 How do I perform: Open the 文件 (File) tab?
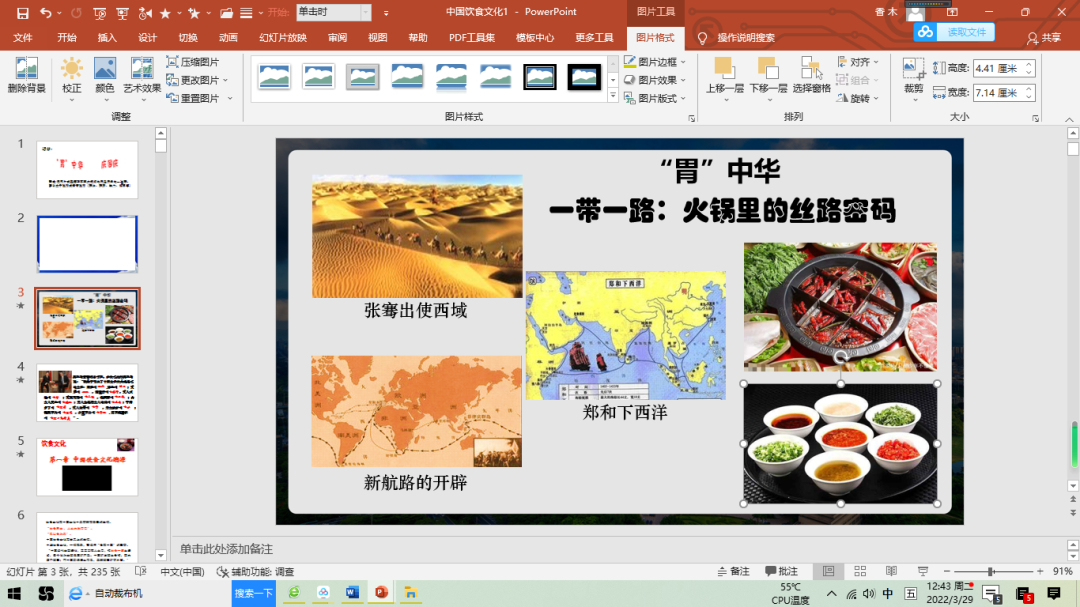(x=23, y=38)
